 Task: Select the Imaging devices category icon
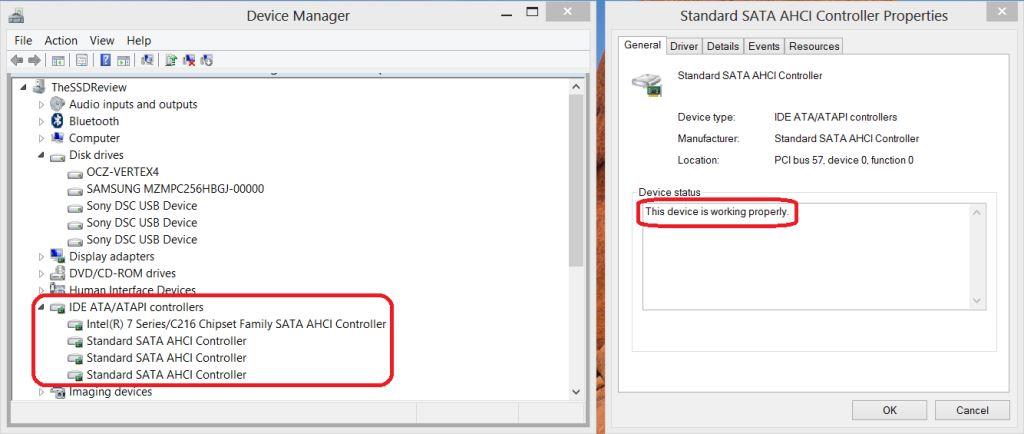pyautogui.click(x=58, y=392)
